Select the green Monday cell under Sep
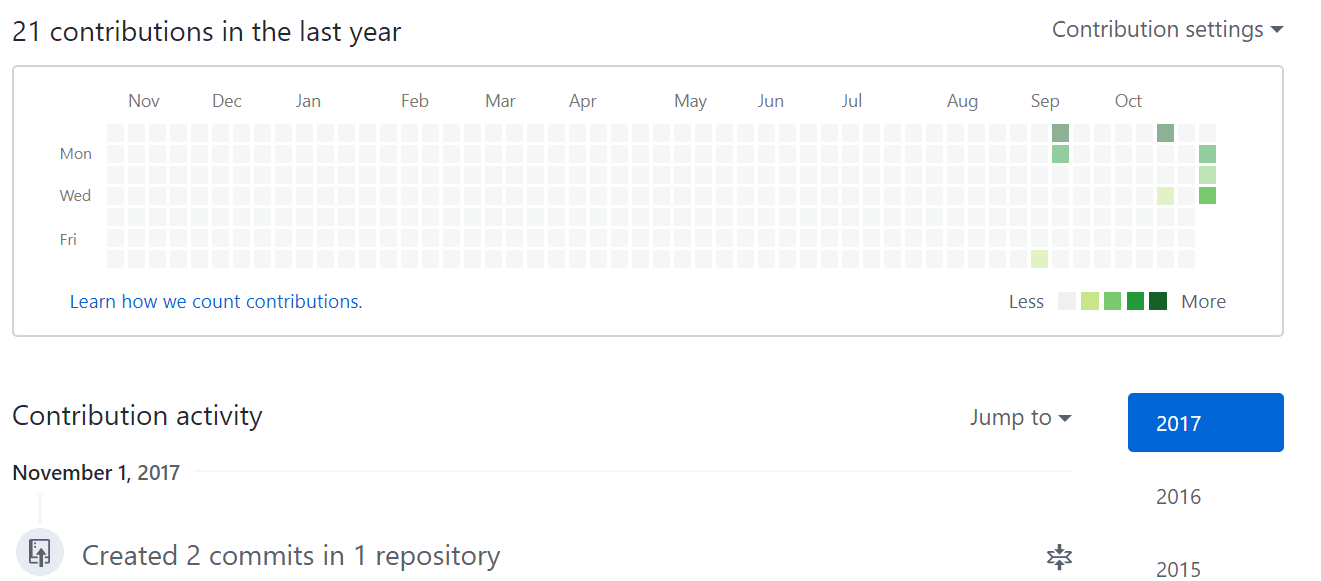 (1061, 154)
